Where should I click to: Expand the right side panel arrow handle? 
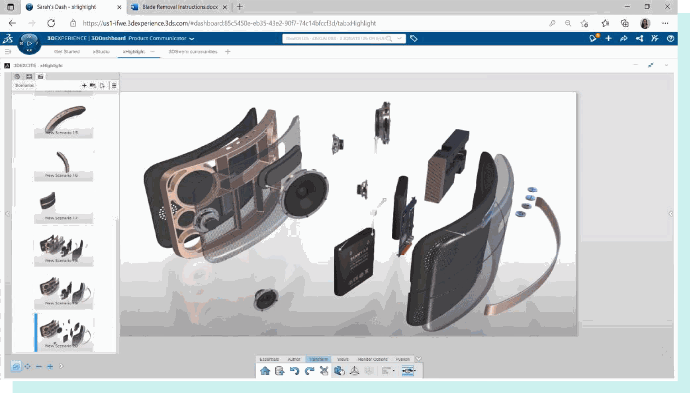(671, 214)
